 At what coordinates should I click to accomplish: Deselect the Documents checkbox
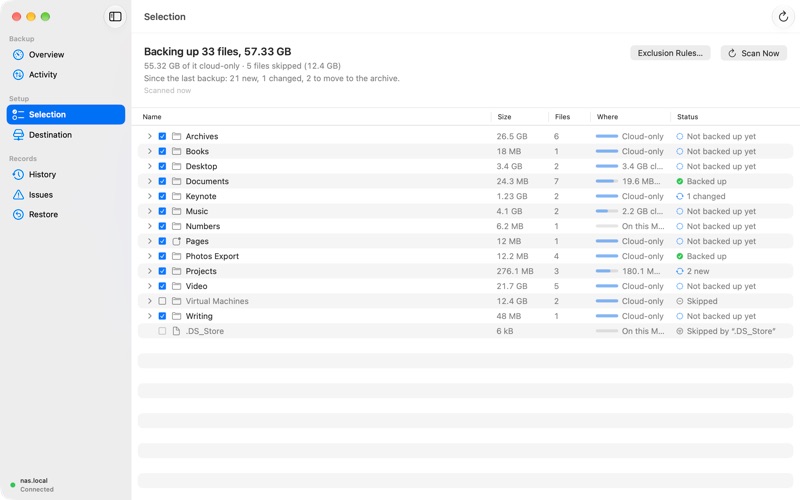tap(162, 181)
